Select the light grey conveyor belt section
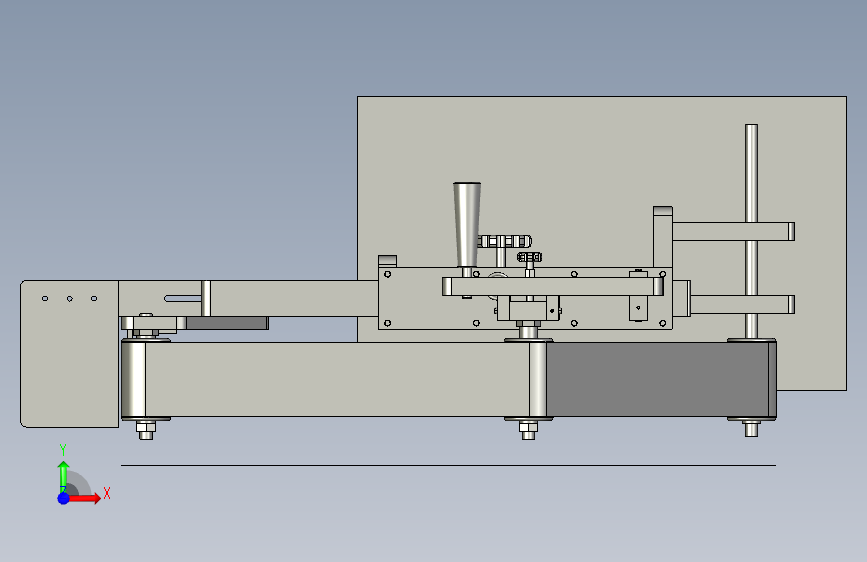Screen dimensions: 867x562 tap(337, 379)
